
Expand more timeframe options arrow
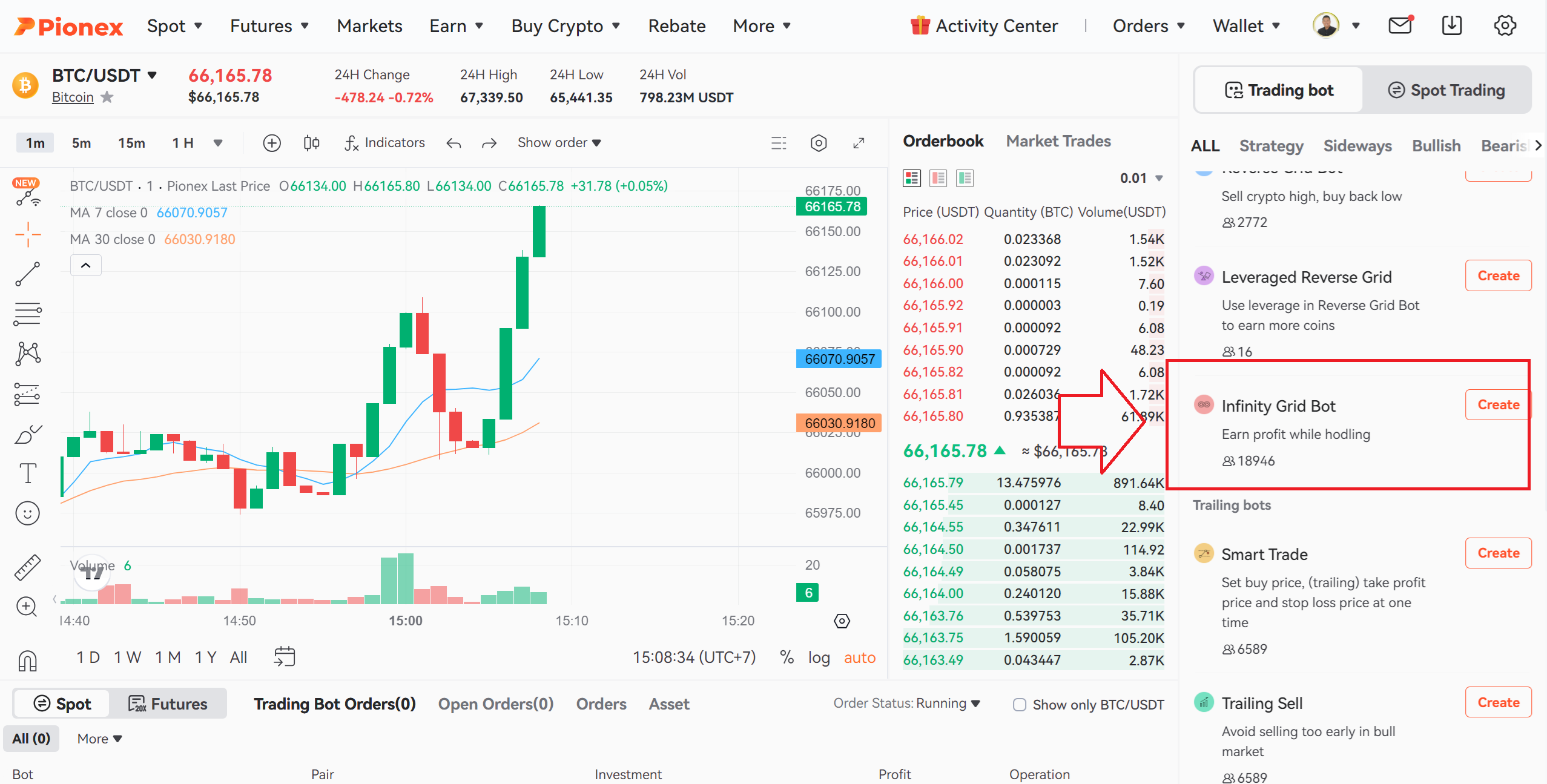click(218, 143)
